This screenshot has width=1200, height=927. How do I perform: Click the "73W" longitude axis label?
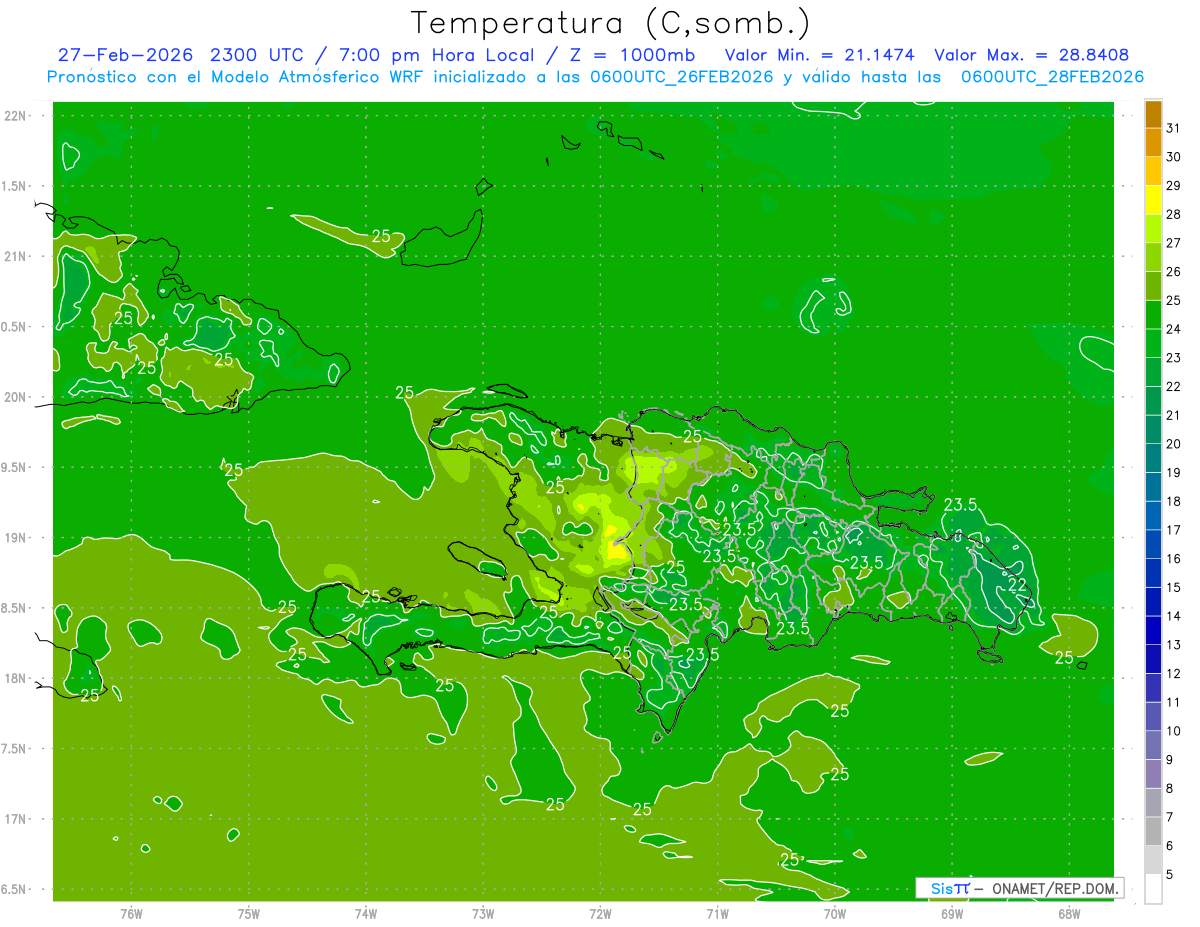[x=483, y=913]
